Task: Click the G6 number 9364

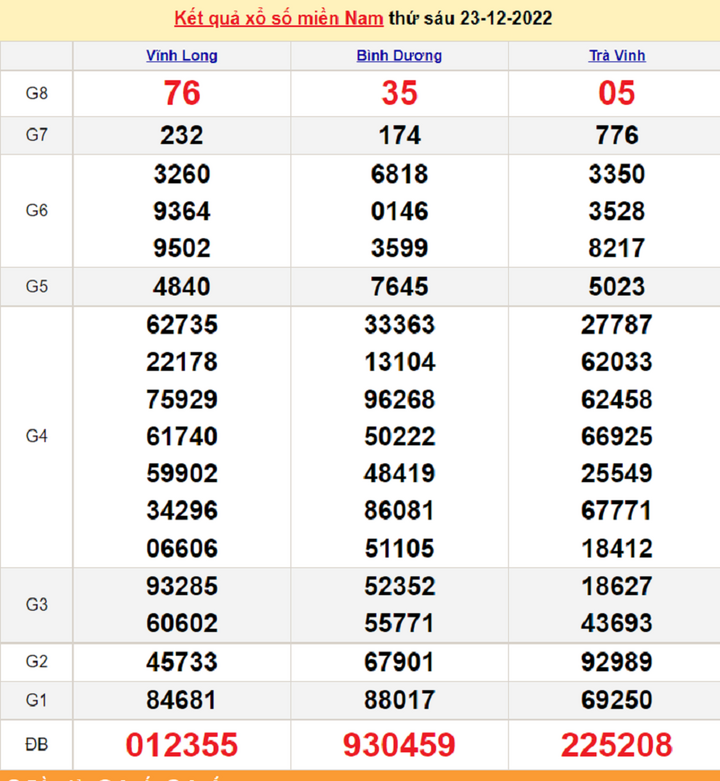Action: pyautogui.click(x=182, y=211)
